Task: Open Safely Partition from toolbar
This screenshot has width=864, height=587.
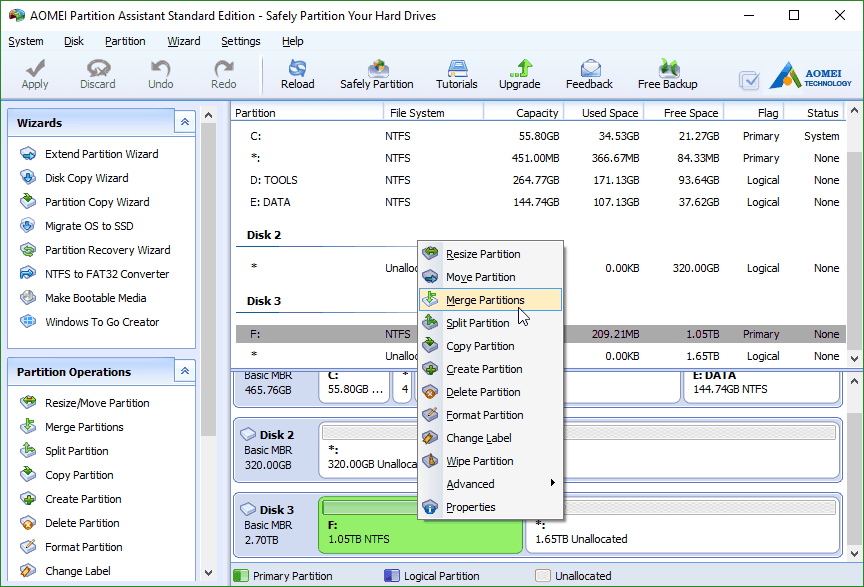Action: click(x=377, y=74)
